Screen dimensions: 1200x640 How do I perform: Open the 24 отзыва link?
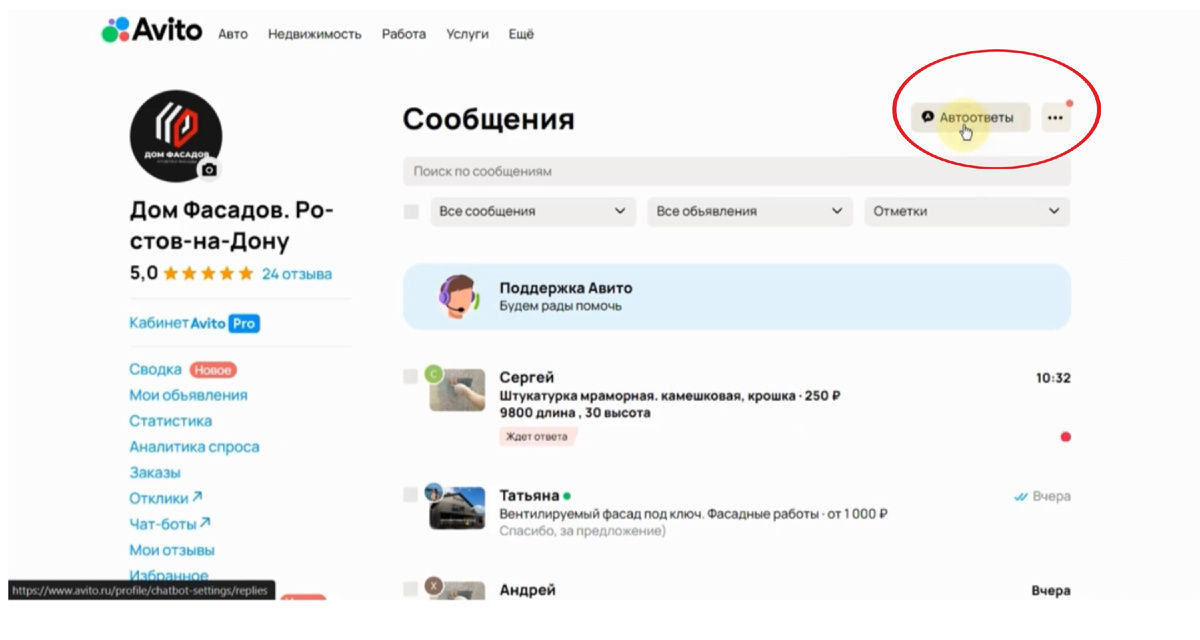297,274
